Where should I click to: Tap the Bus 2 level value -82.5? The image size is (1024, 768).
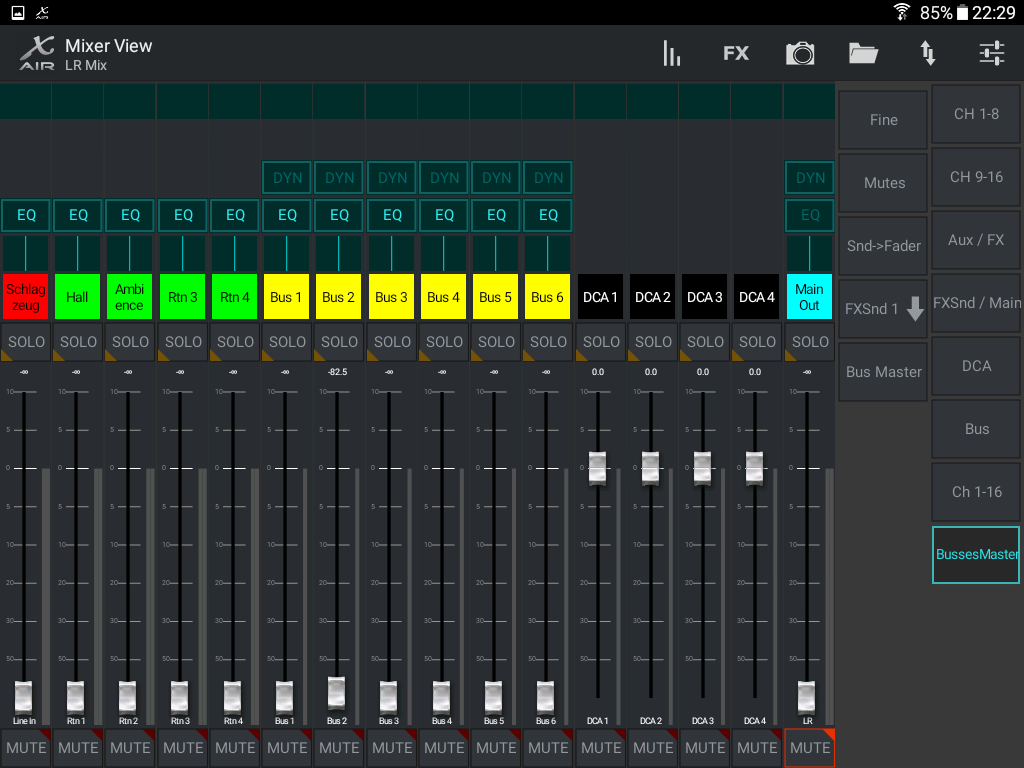(338, 372)
